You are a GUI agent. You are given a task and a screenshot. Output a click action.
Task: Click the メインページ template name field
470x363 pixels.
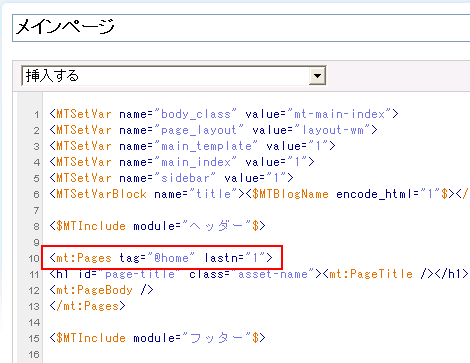pyautogui.click(x=241, y=28)
